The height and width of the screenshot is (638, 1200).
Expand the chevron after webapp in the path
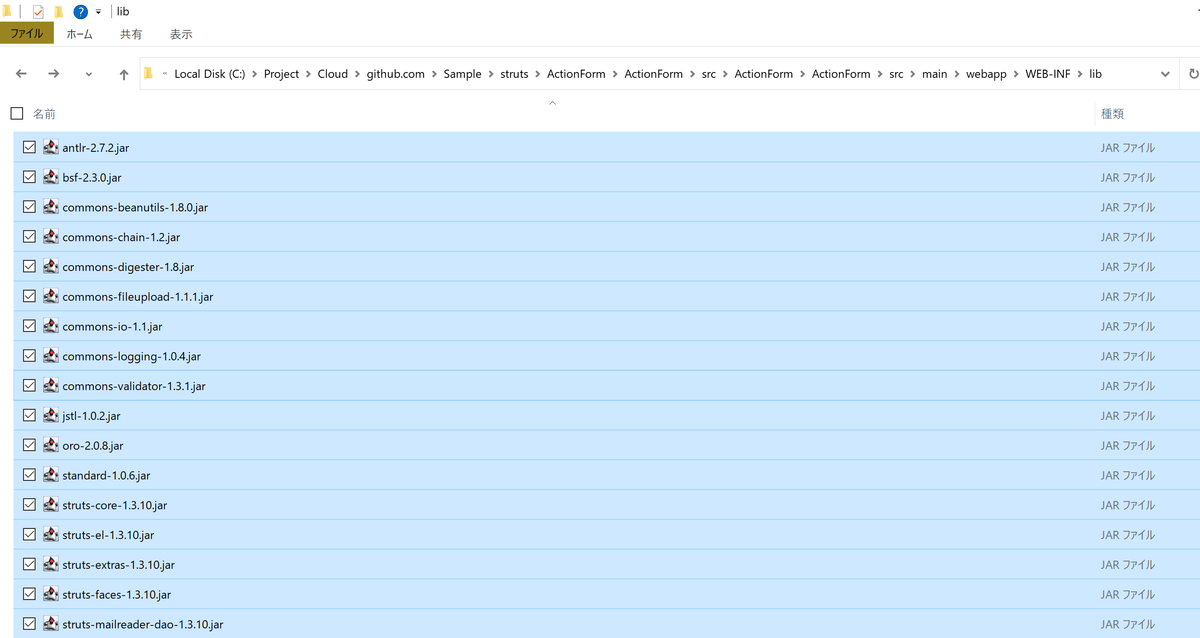[x=1015, y=74]
